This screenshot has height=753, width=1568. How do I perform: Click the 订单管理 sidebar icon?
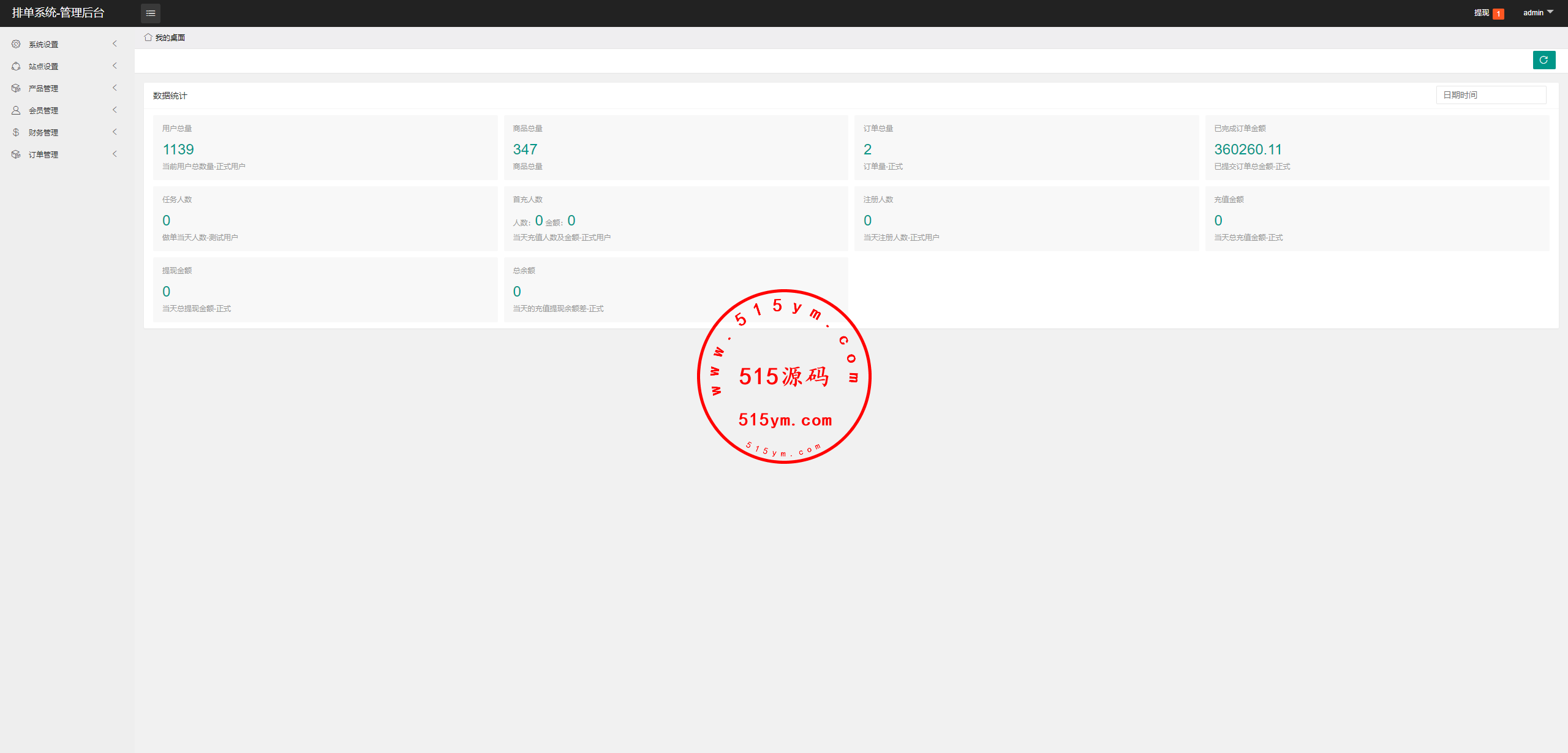pyautogui.click(x=16, y=154)
